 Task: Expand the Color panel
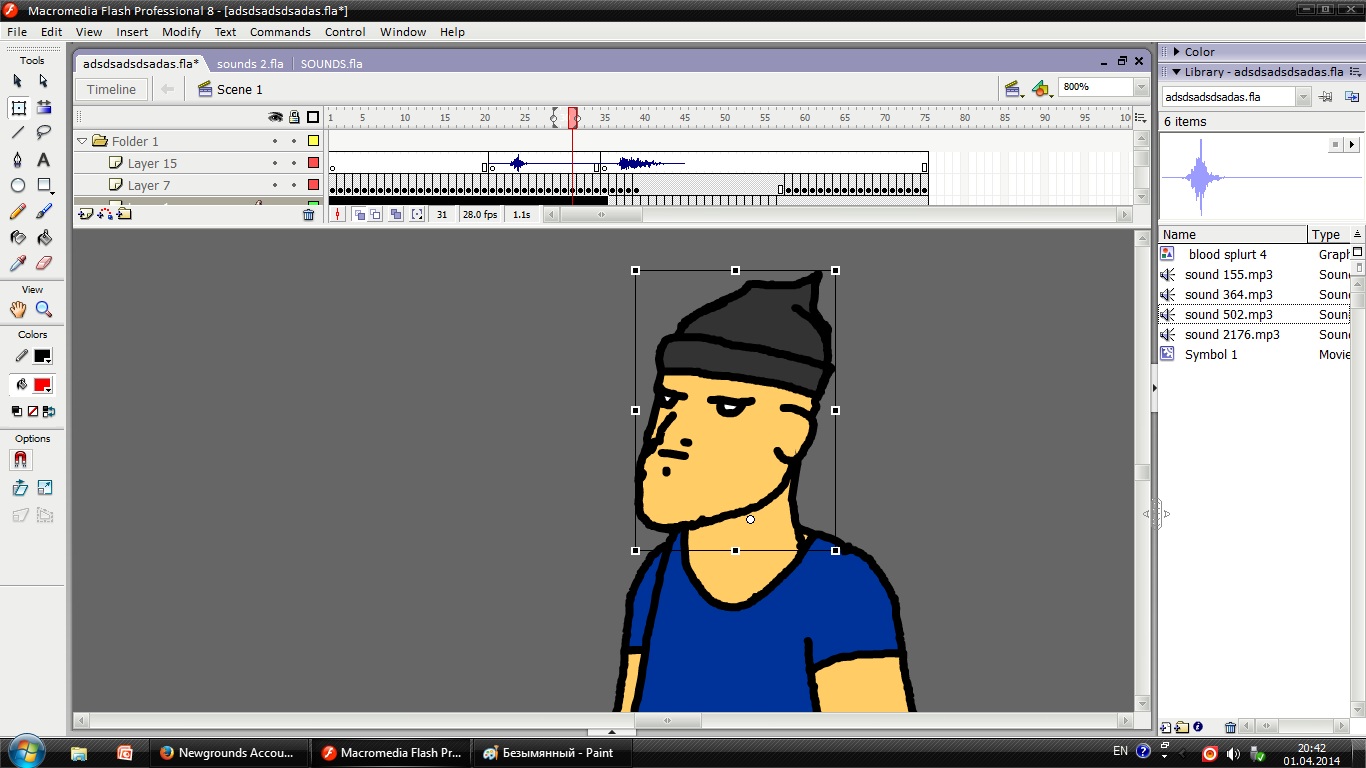1177,52
